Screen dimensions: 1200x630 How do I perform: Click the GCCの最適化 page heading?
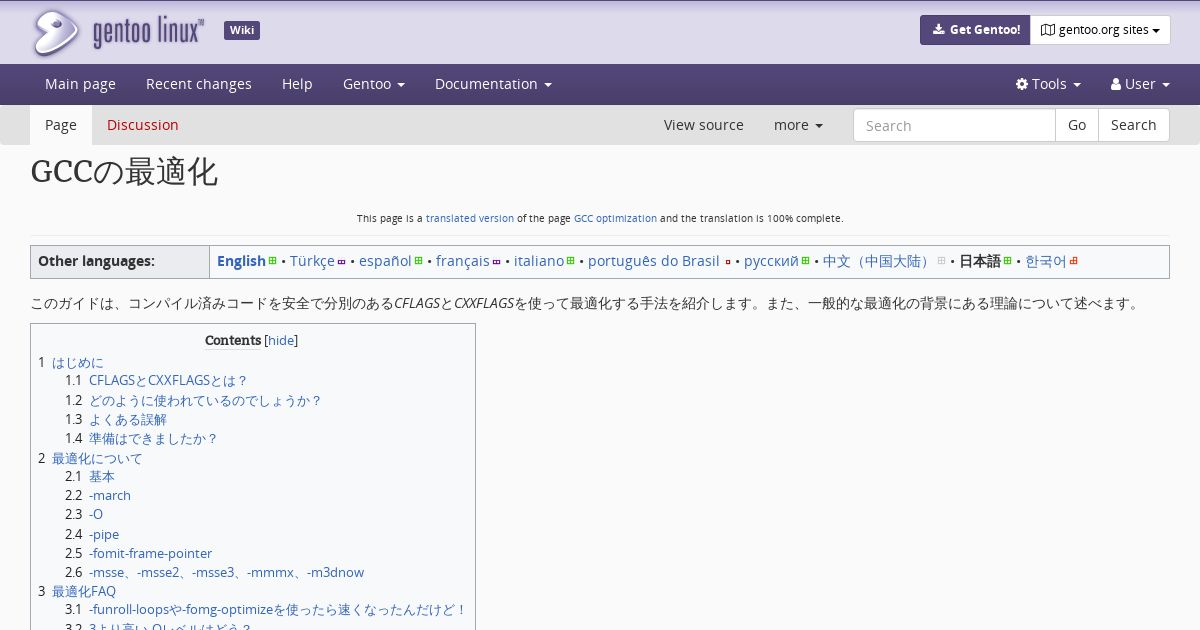tap(124, 172)
